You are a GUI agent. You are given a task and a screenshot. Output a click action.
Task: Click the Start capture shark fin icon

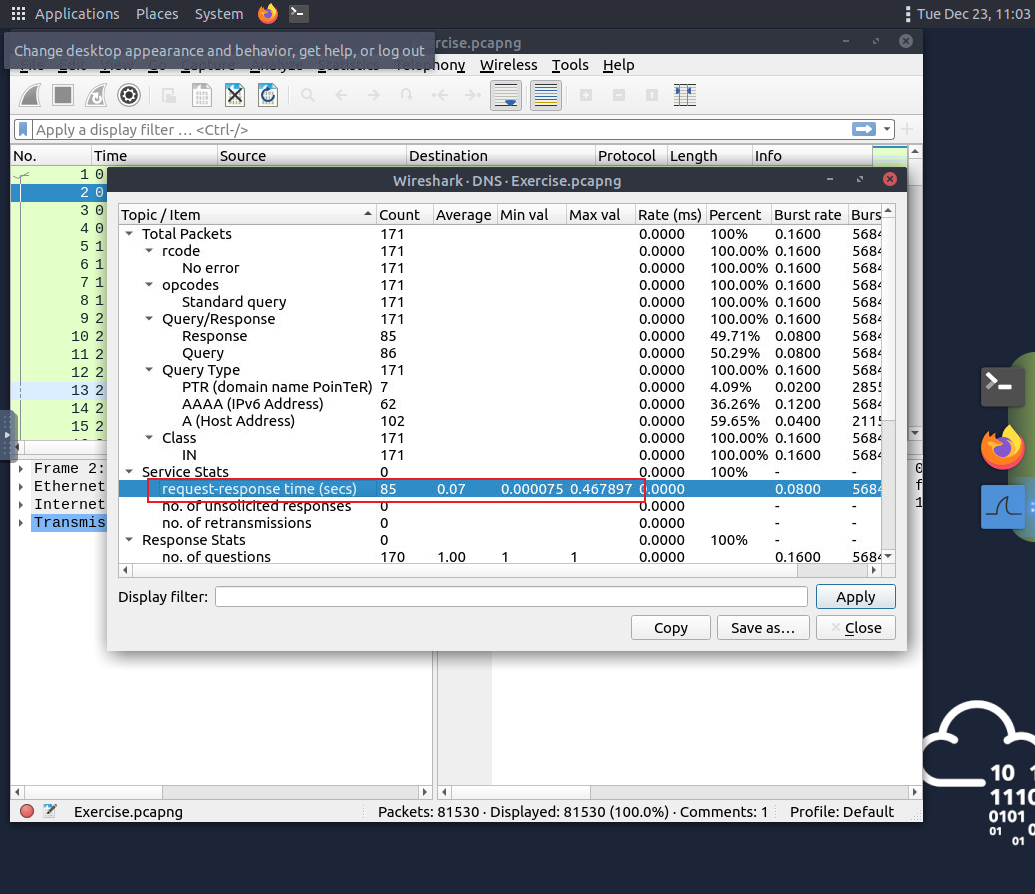30,96
